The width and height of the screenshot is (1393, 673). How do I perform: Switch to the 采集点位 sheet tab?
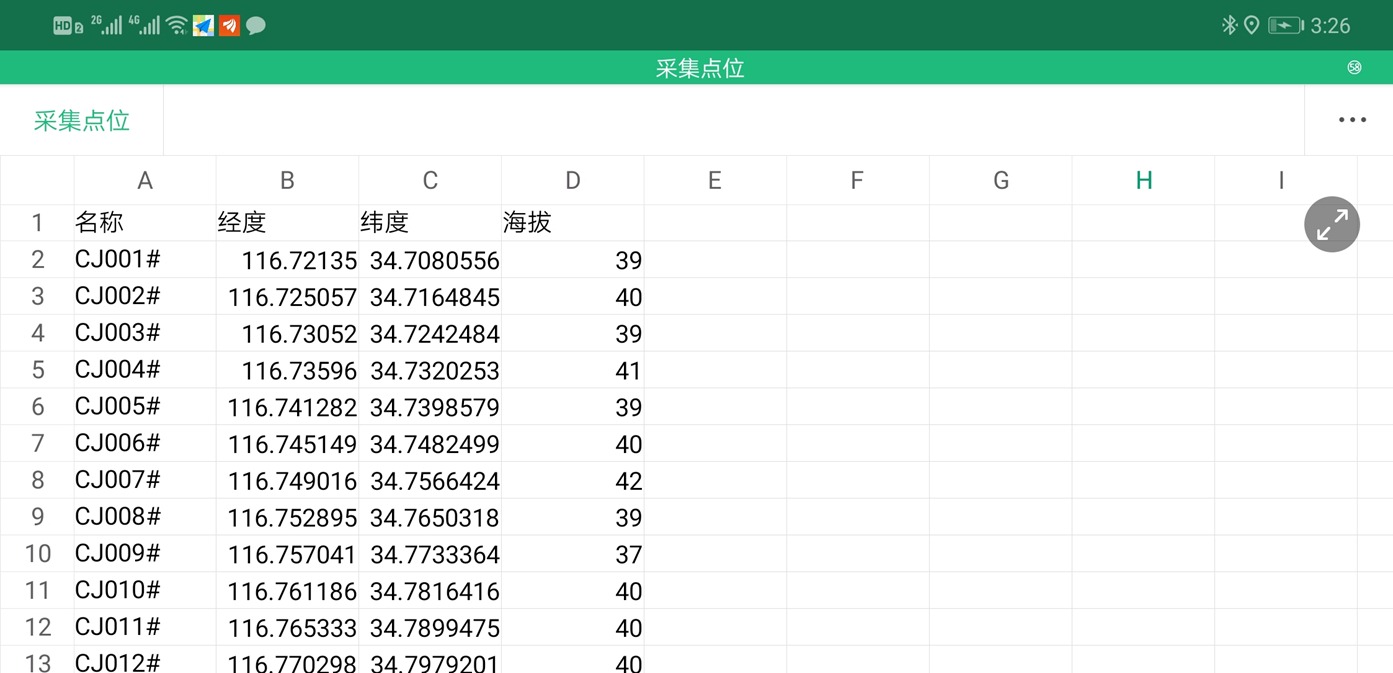coord(82,121)
